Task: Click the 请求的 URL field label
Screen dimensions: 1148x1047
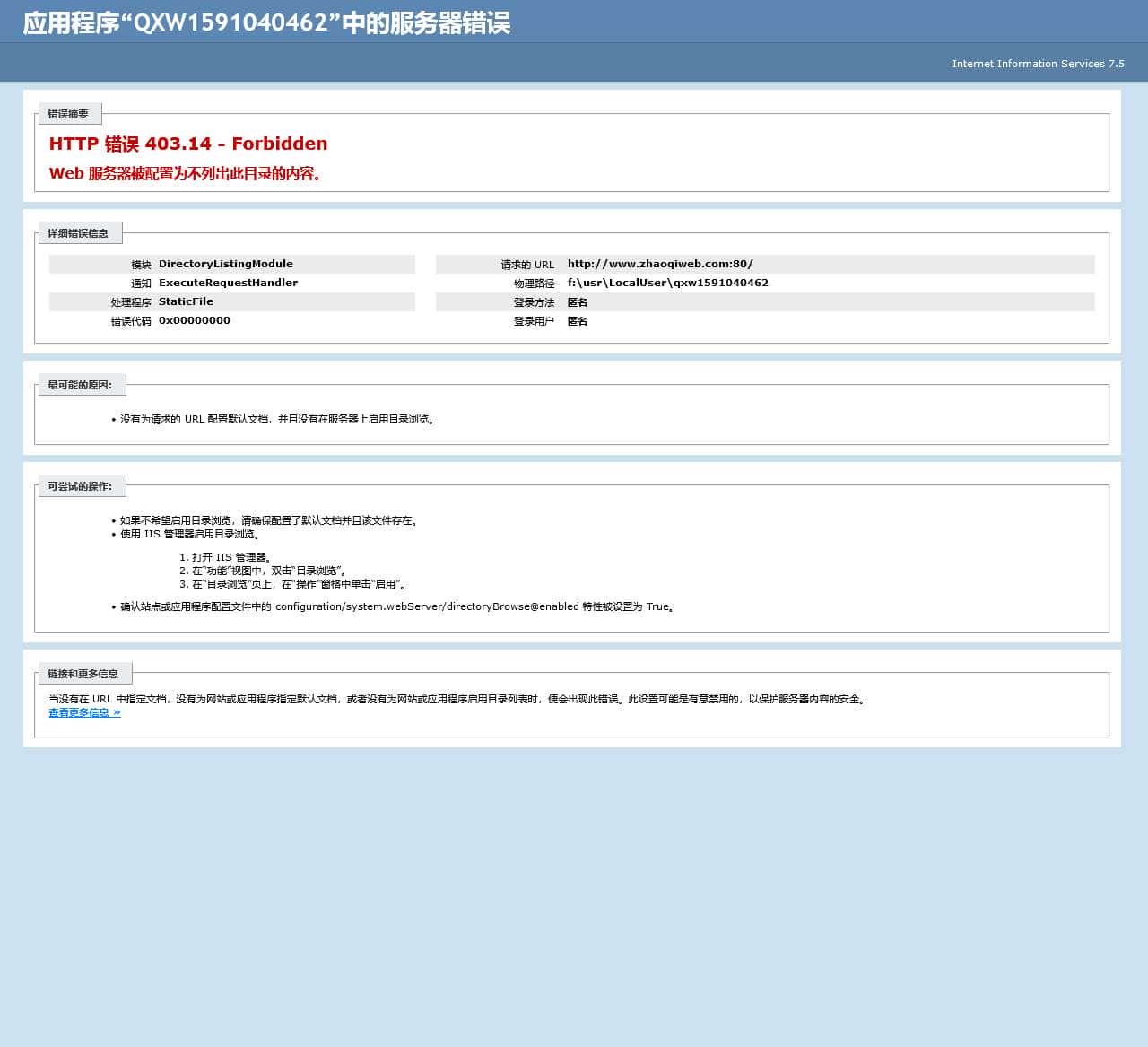Action: [x=527, y=265]
